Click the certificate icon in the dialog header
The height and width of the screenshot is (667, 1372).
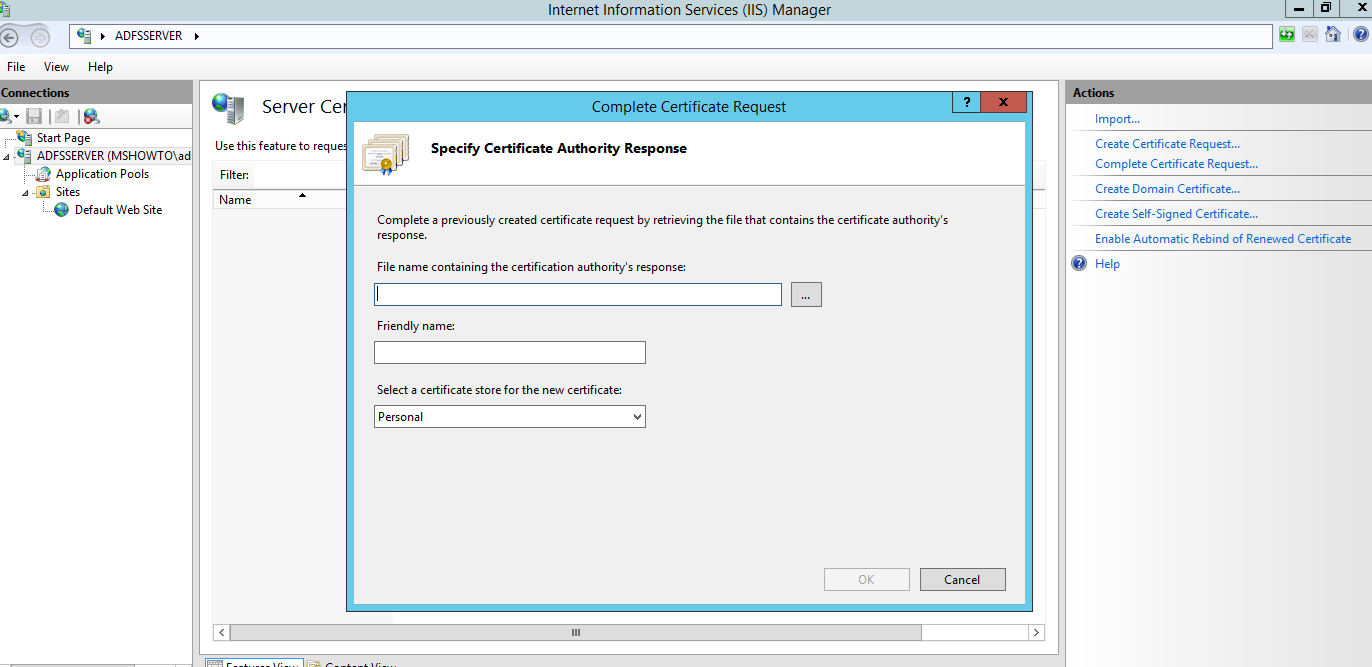coord(386,154)
